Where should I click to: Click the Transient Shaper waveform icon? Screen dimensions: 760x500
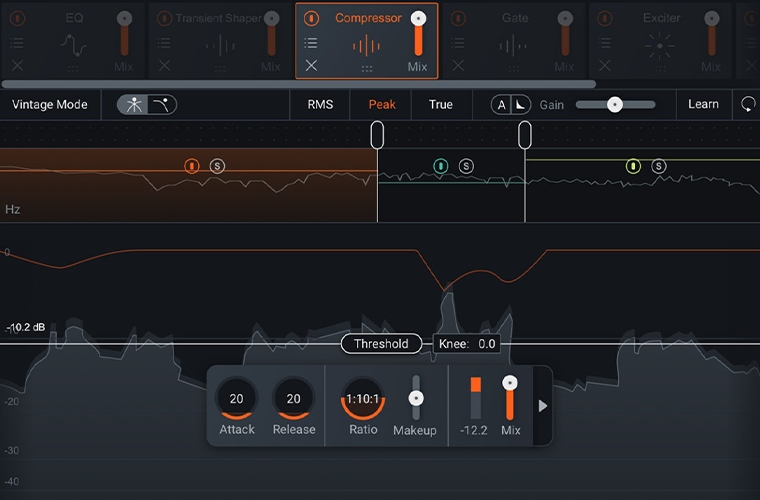click(220, 46)
